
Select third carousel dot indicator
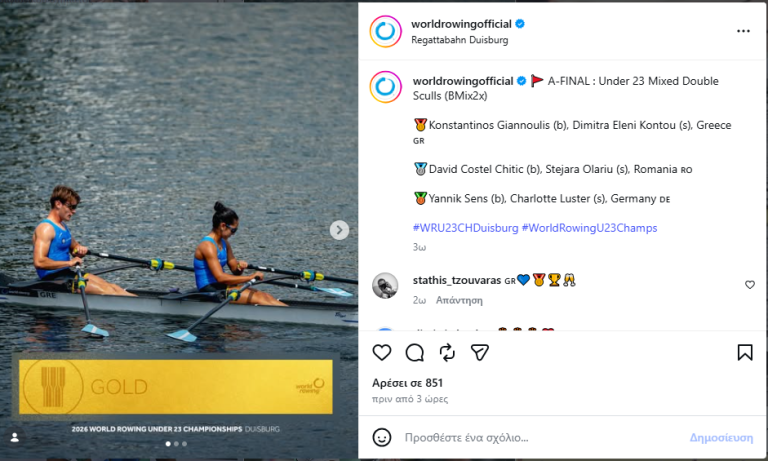click(184, 444)
